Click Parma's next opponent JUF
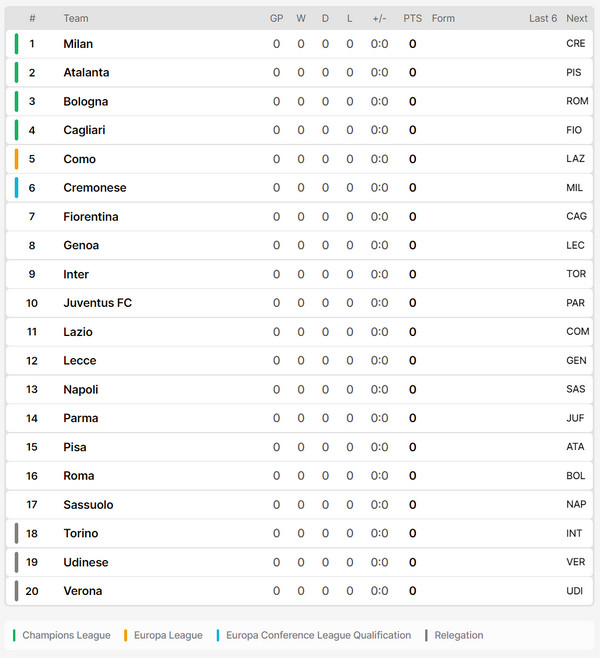Viewport: 600px width, 658px height. click(575, 418)
